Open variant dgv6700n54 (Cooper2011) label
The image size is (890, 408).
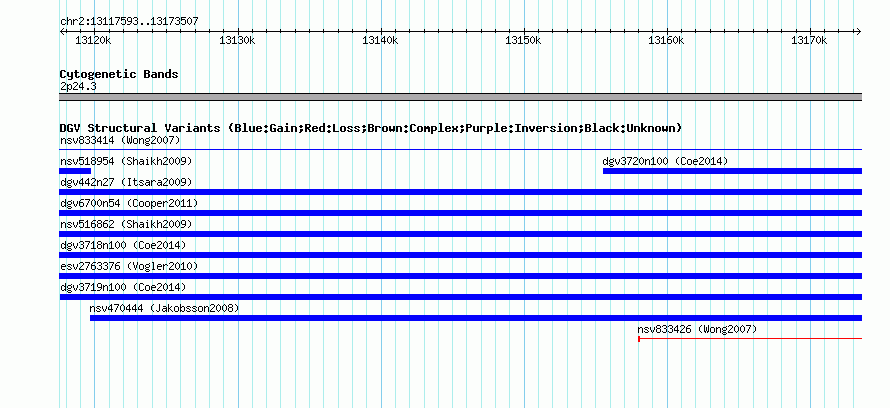(x=129, y=203)
